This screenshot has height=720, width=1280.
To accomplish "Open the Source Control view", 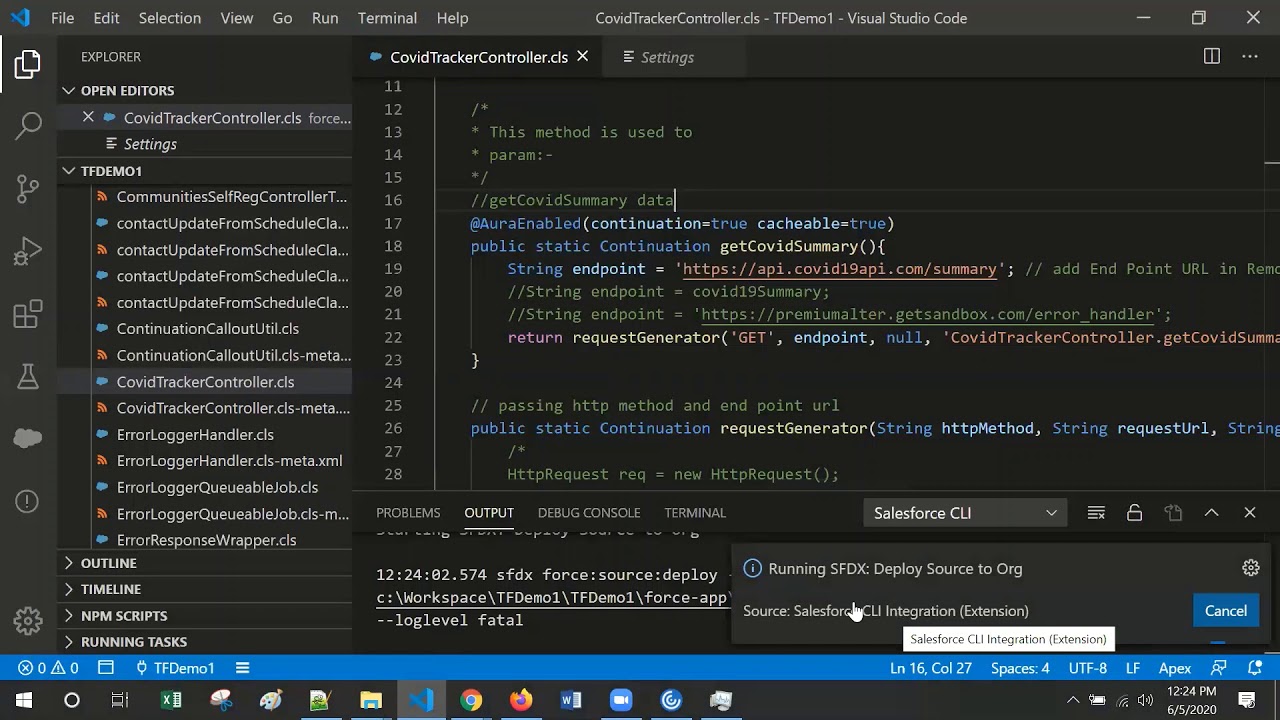I will [x=28, y=187].
